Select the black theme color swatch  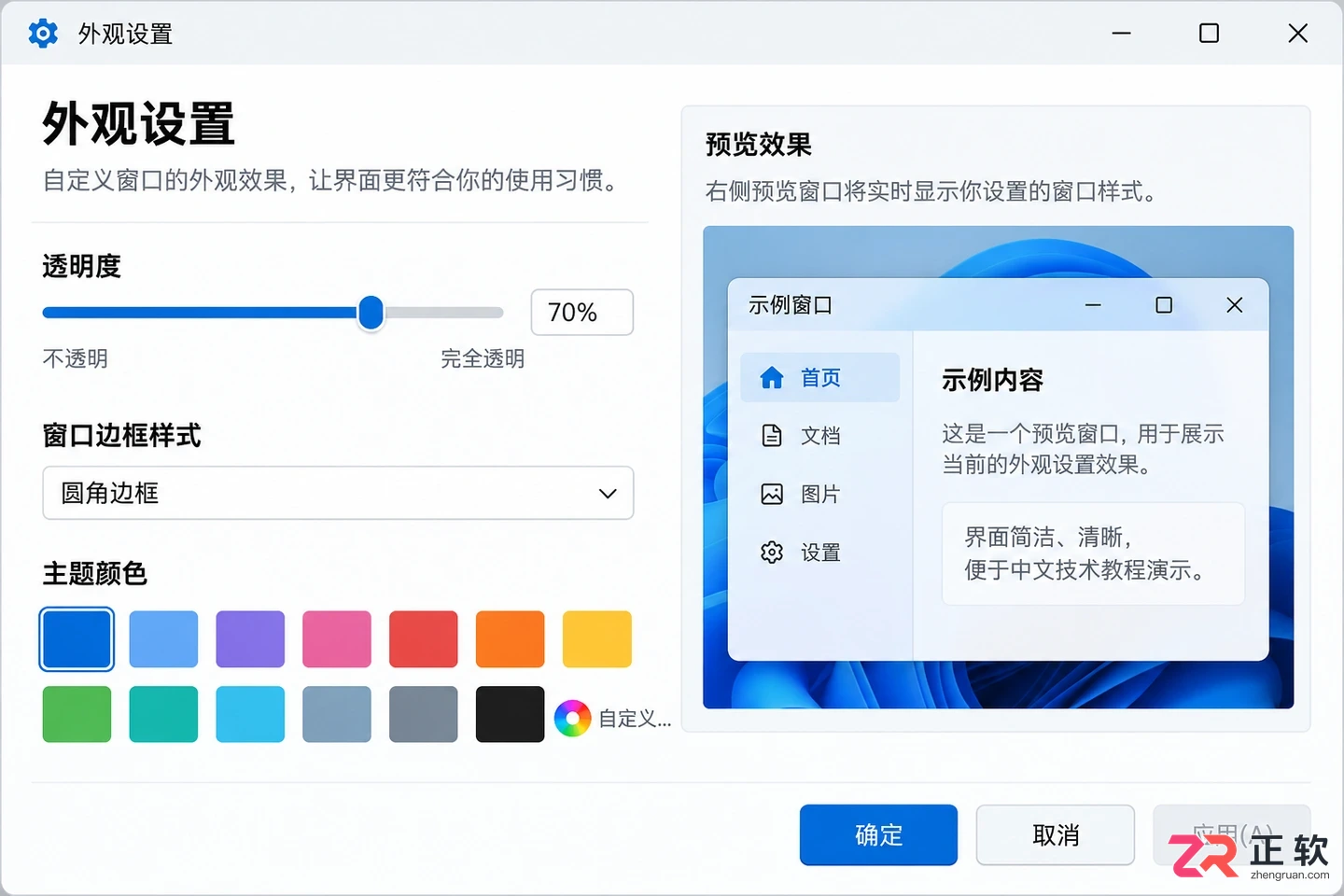[x=510, y=714]
